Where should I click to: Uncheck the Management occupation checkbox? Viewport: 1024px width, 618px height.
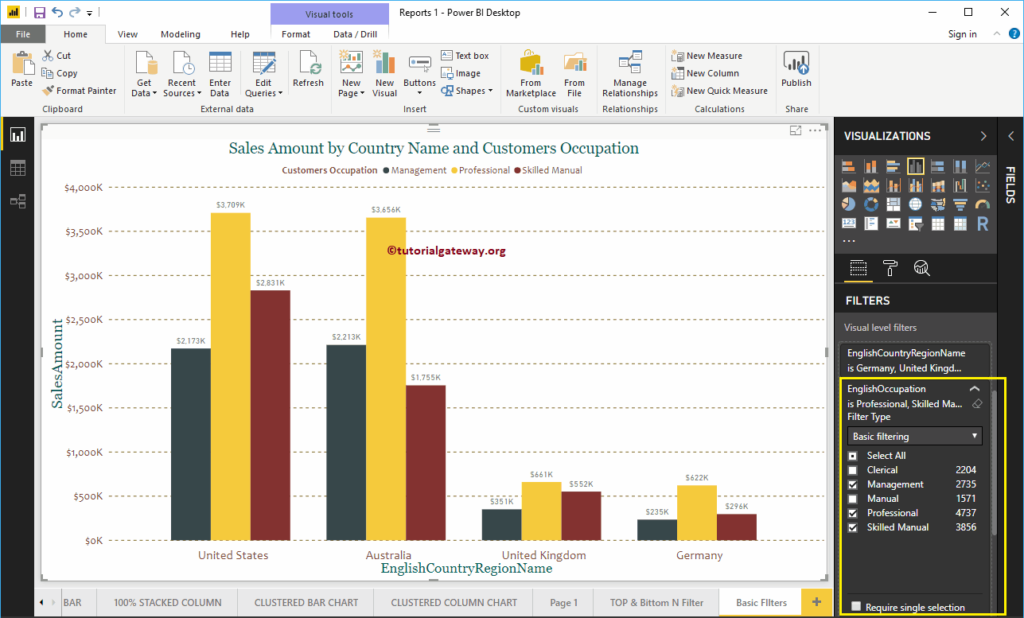click(x=852, y=485)
